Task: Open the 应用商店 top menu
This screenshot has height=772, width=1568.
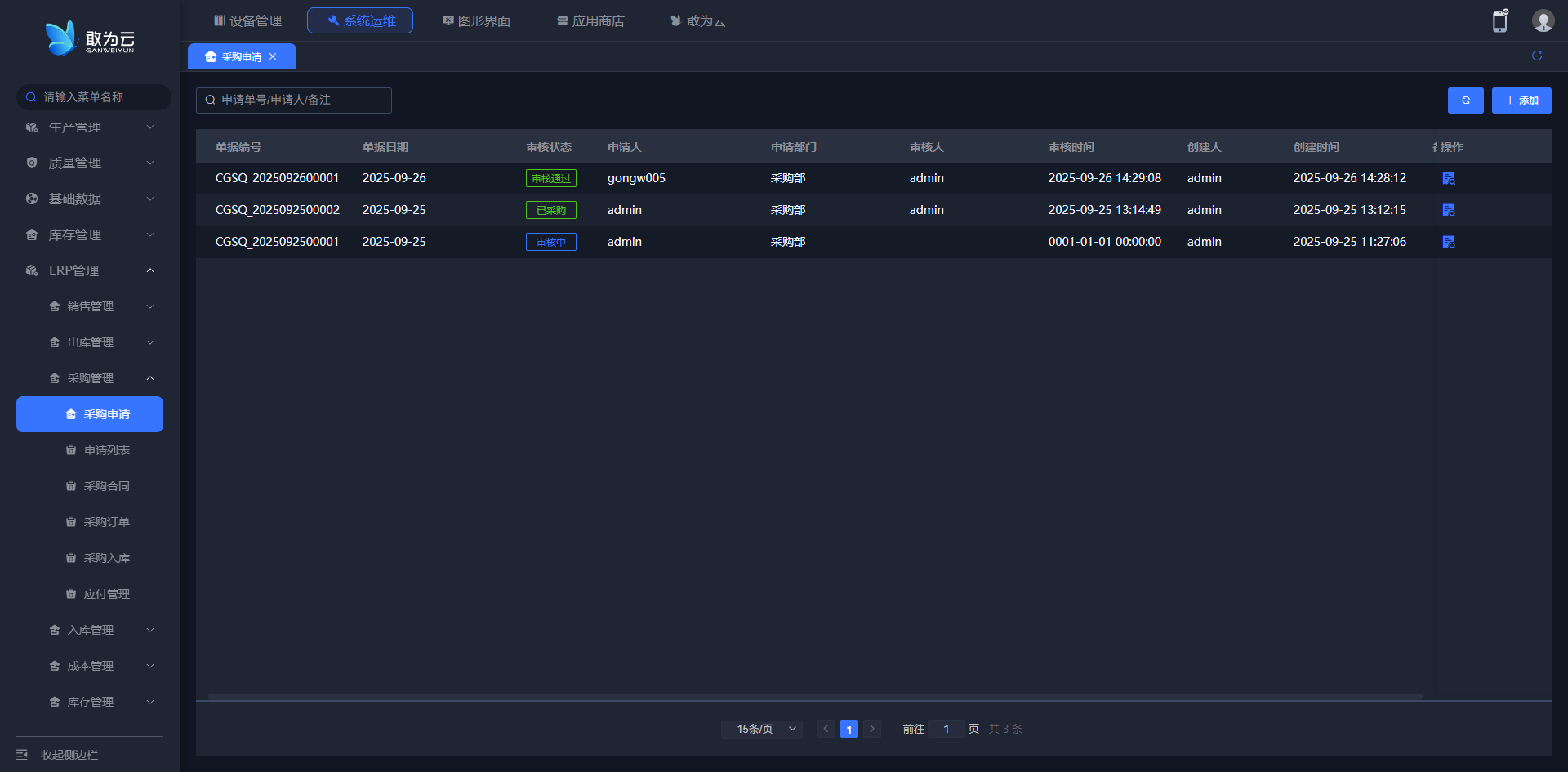Action: click(590, 20)
